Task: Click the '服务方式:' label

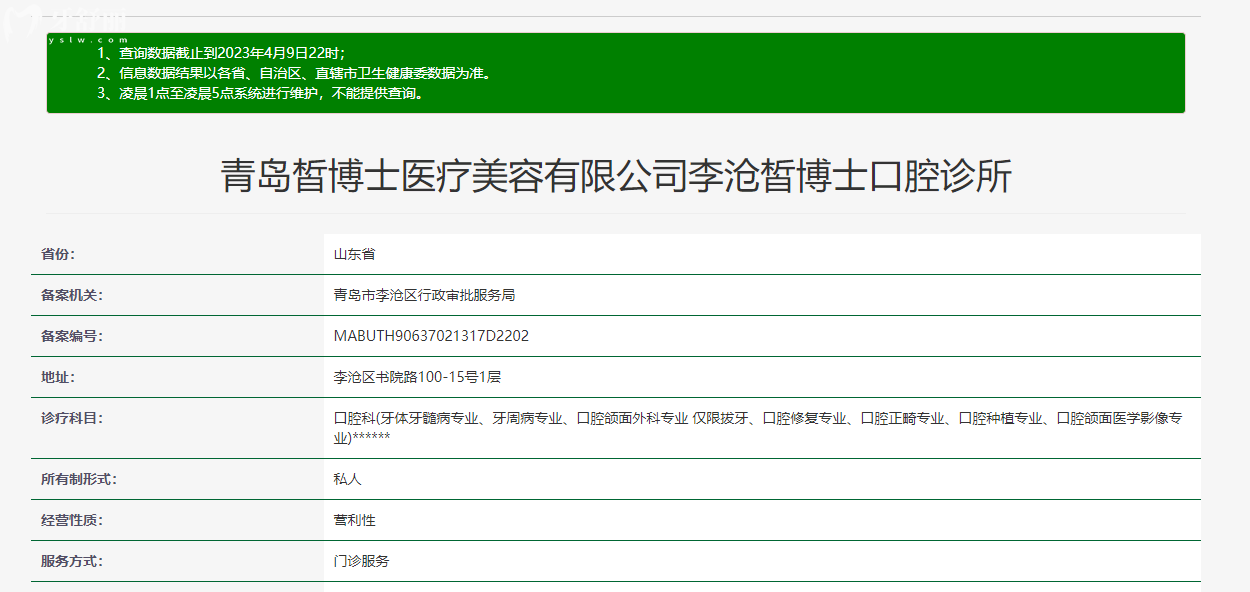Action: tap(71, 561)
